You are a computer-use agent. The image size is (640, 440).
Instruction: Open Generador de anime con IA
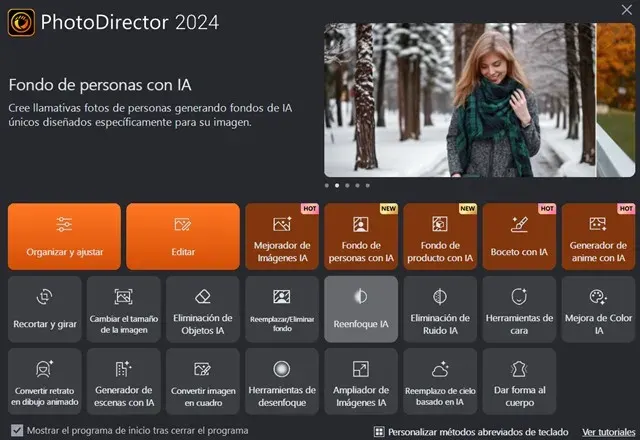(598, 236)
